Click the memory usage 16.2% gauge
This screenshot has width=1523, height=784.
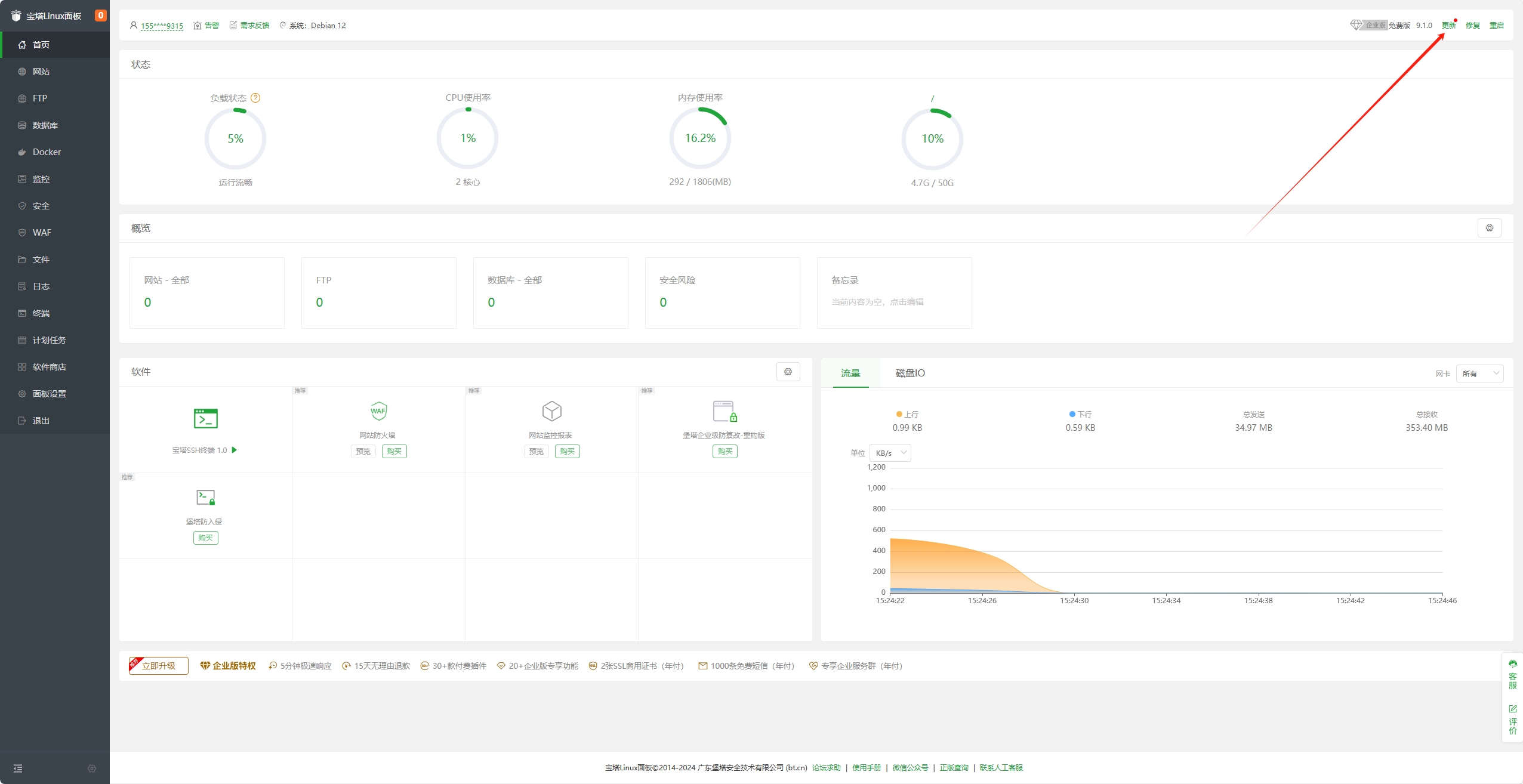coord(699,138)
